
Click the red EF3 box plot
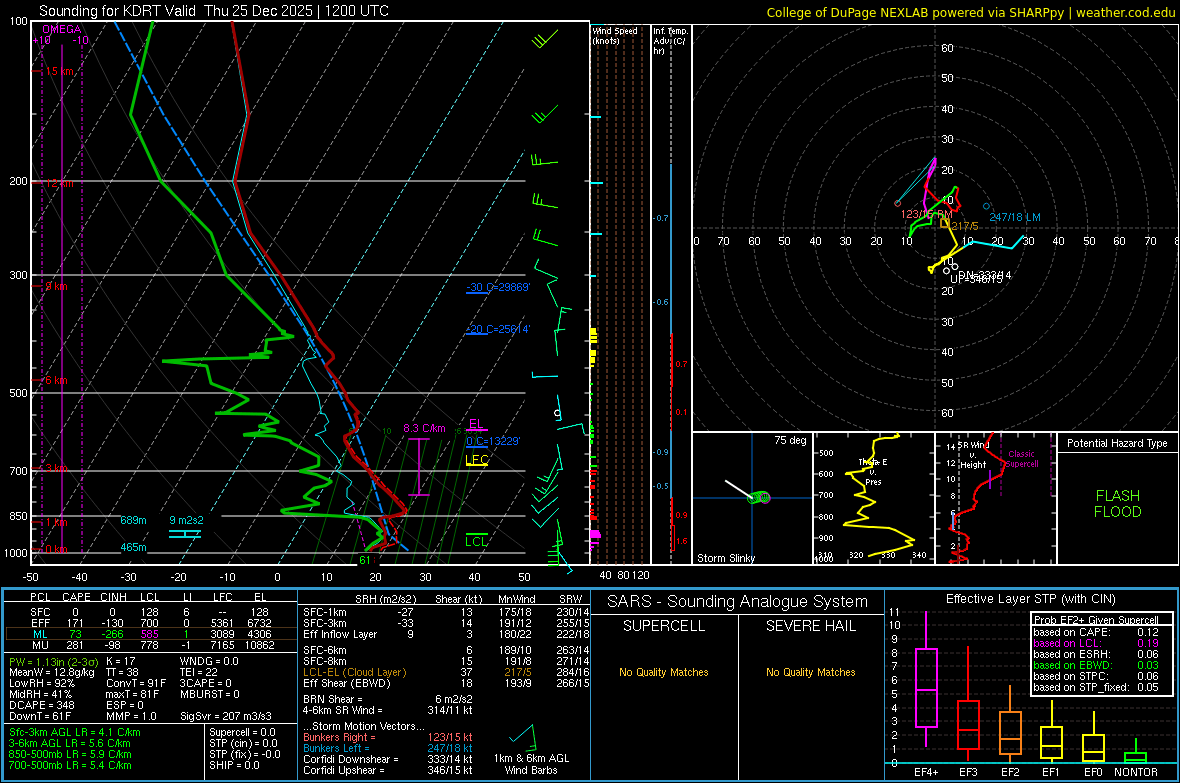click(x=968, y=702)
